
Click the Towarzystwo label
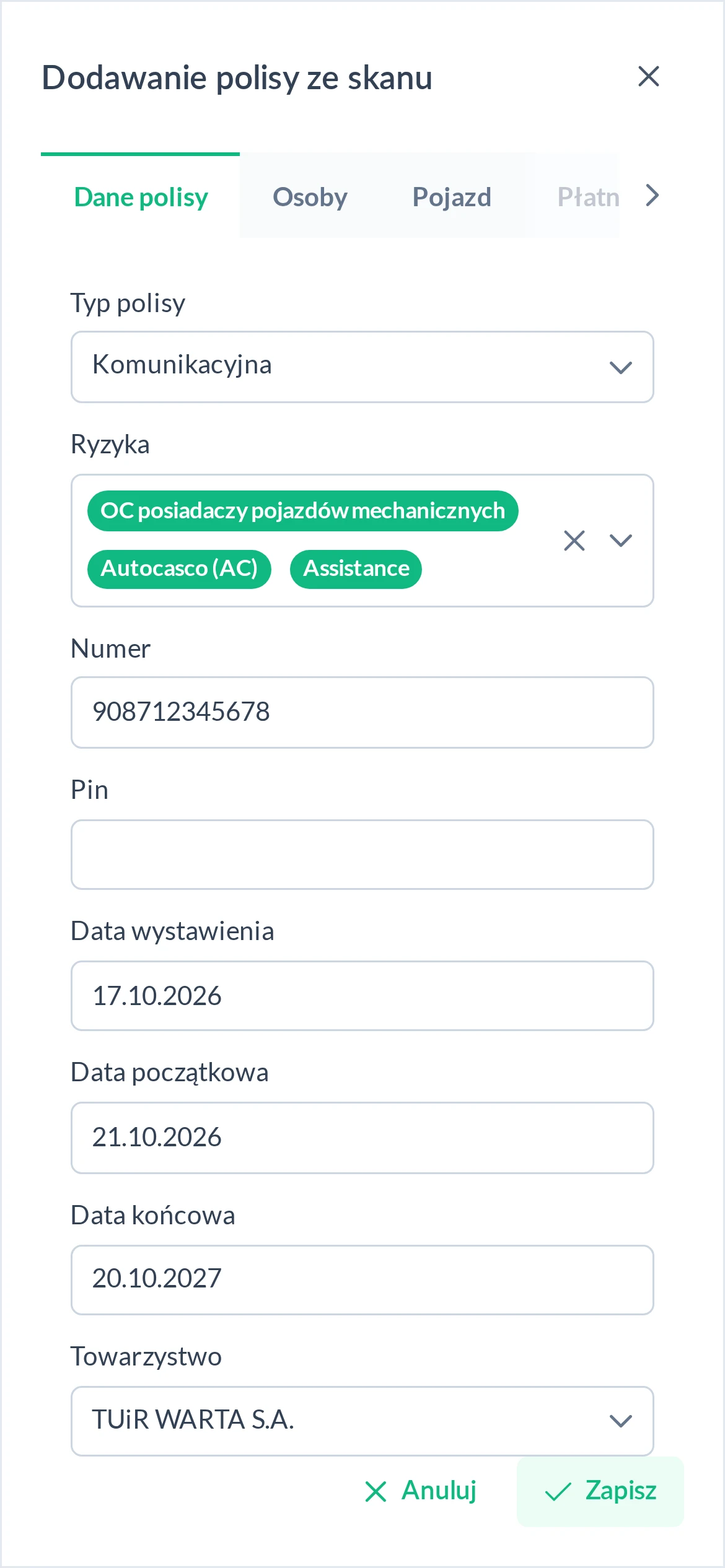tap(146, 1356)
